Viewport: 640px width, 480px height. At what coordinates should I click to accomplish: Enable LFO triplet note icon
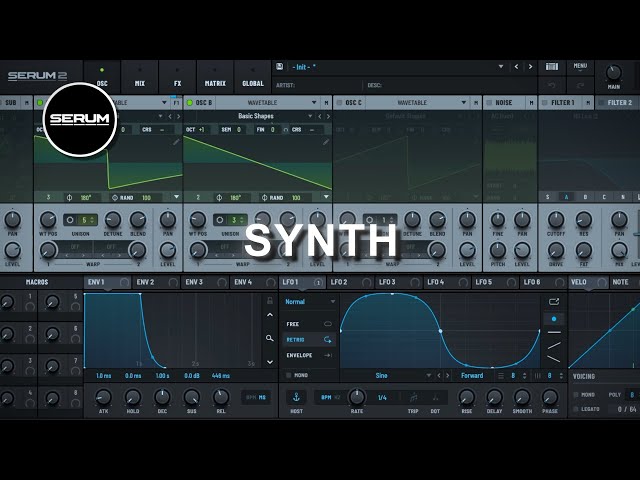click(413, 397)
